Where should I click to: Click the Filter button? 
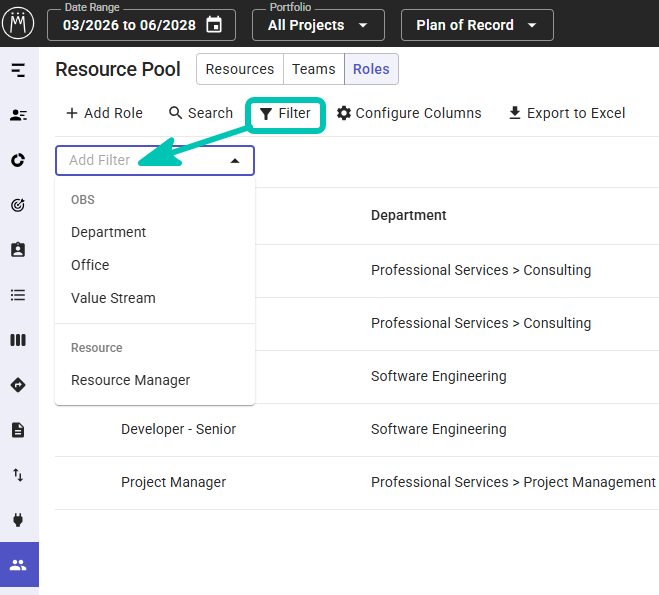(x=285, y=113)
